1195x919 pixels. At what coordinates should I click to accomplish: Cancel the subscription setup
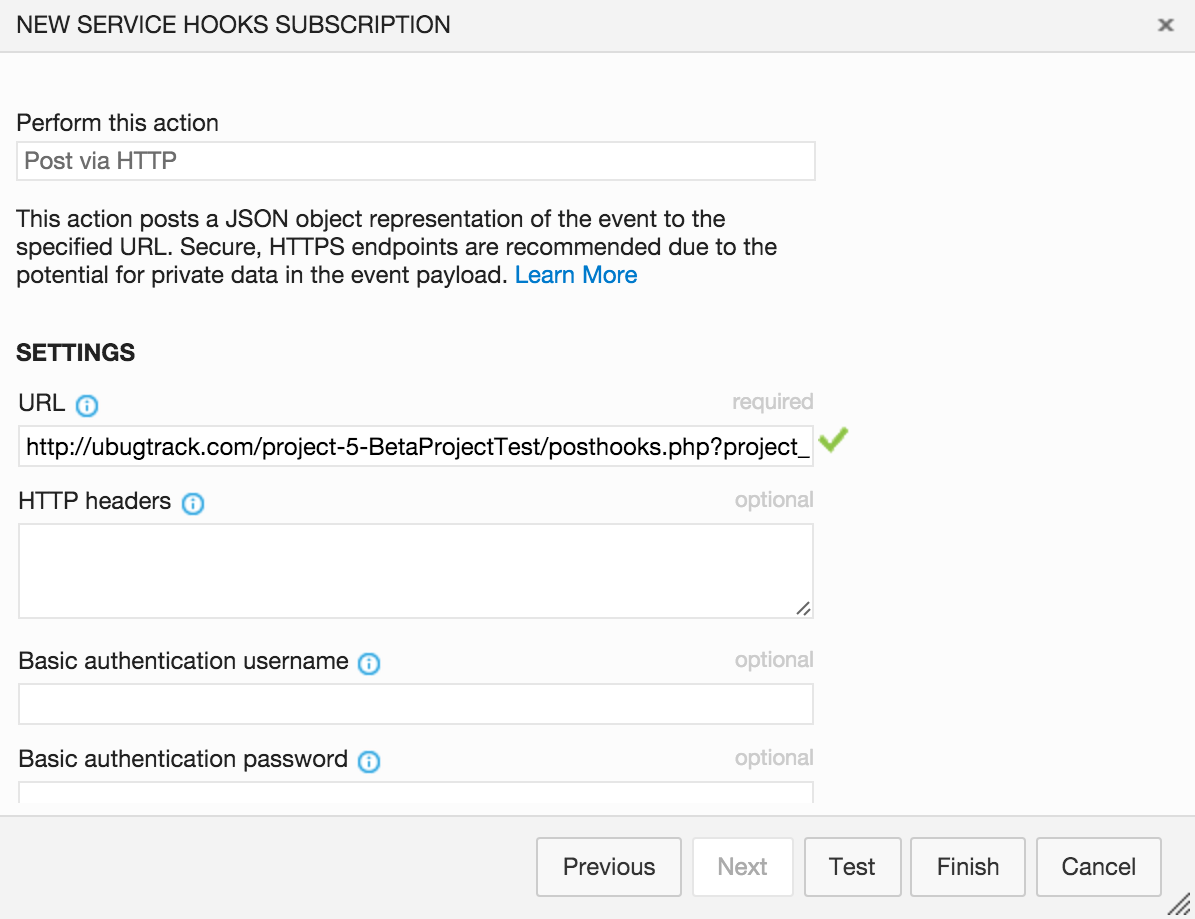tap(1098, 867)
